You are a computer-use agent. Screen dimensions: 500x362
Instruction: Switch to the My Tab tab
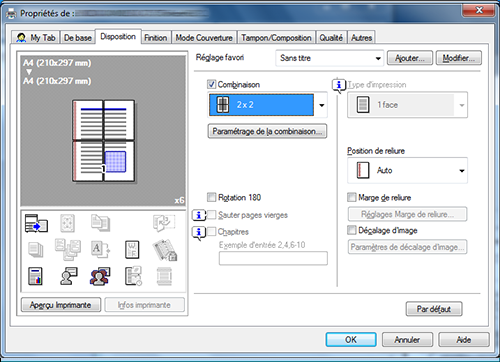35,38
